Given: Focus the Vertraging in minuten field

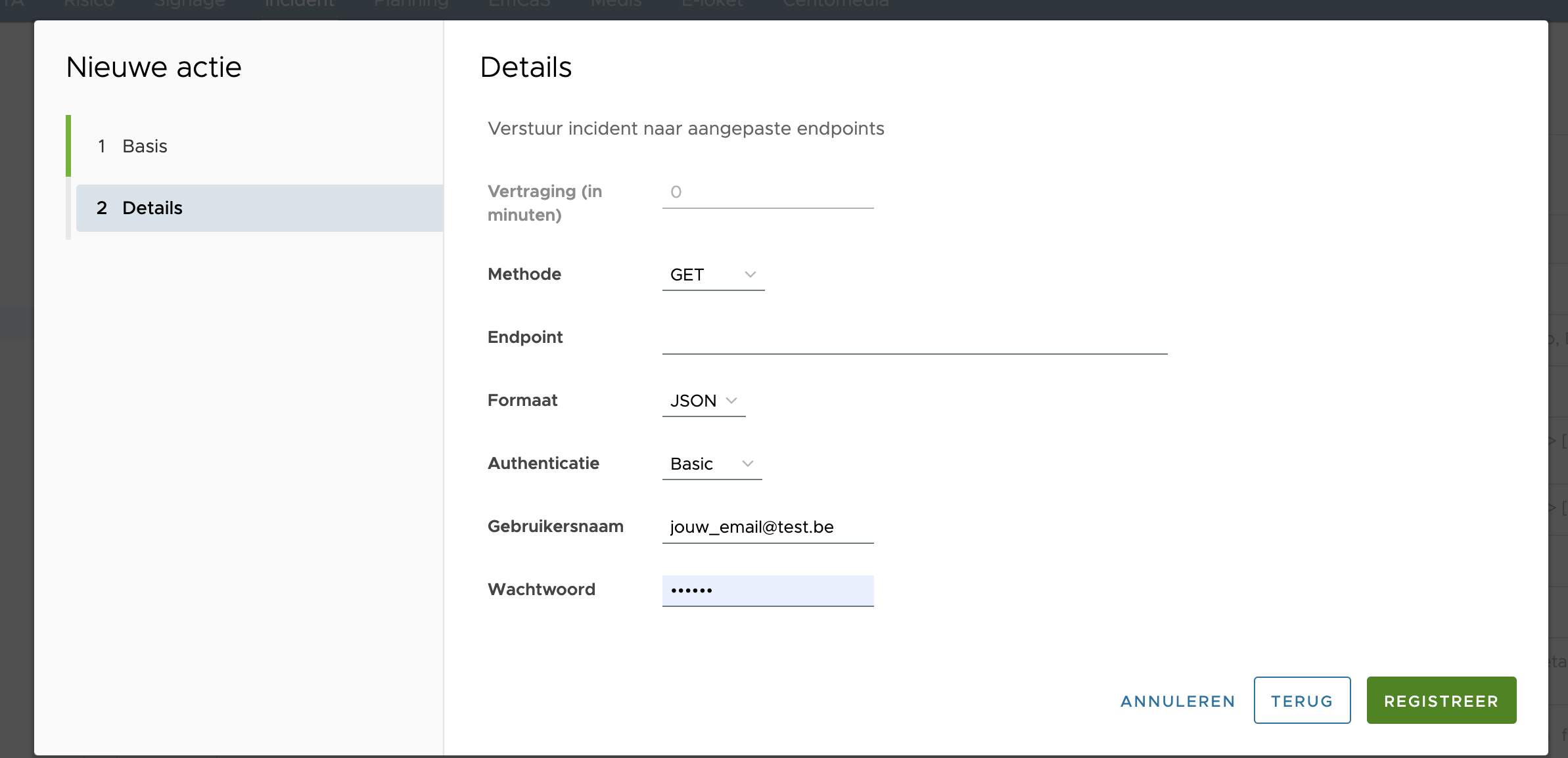Looking at the screenshot, I should tap(767, 192).
